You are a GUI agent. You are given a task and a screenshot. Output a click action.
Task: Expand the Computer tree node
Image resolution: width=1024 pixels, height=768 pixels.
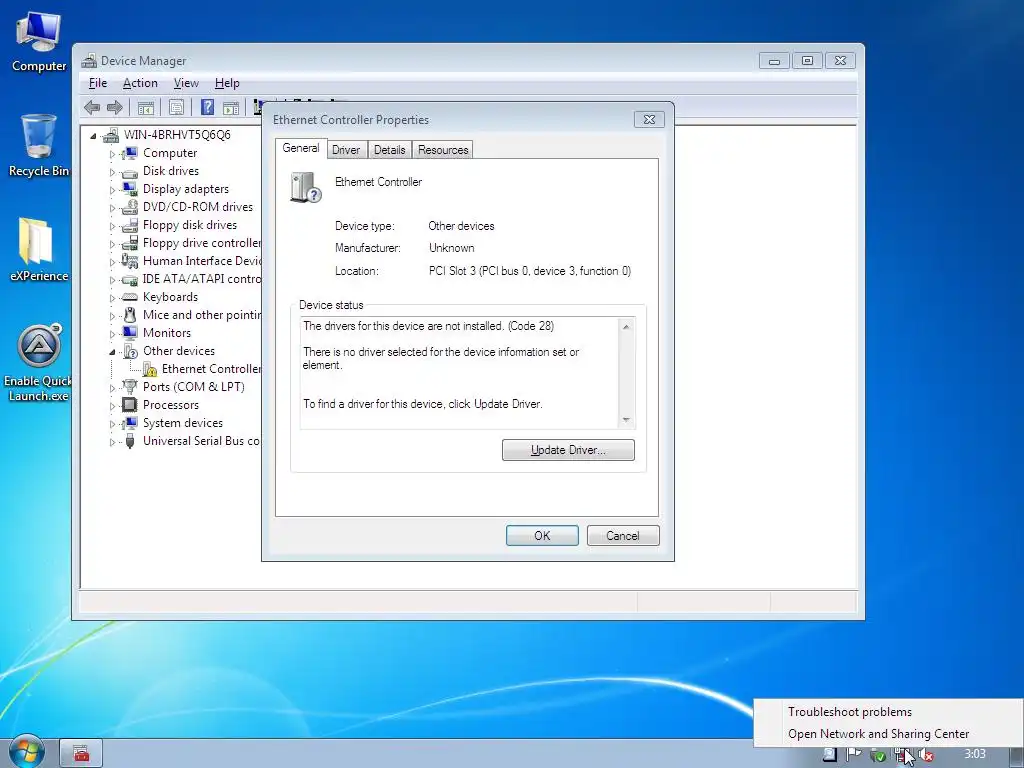[112, 154]
